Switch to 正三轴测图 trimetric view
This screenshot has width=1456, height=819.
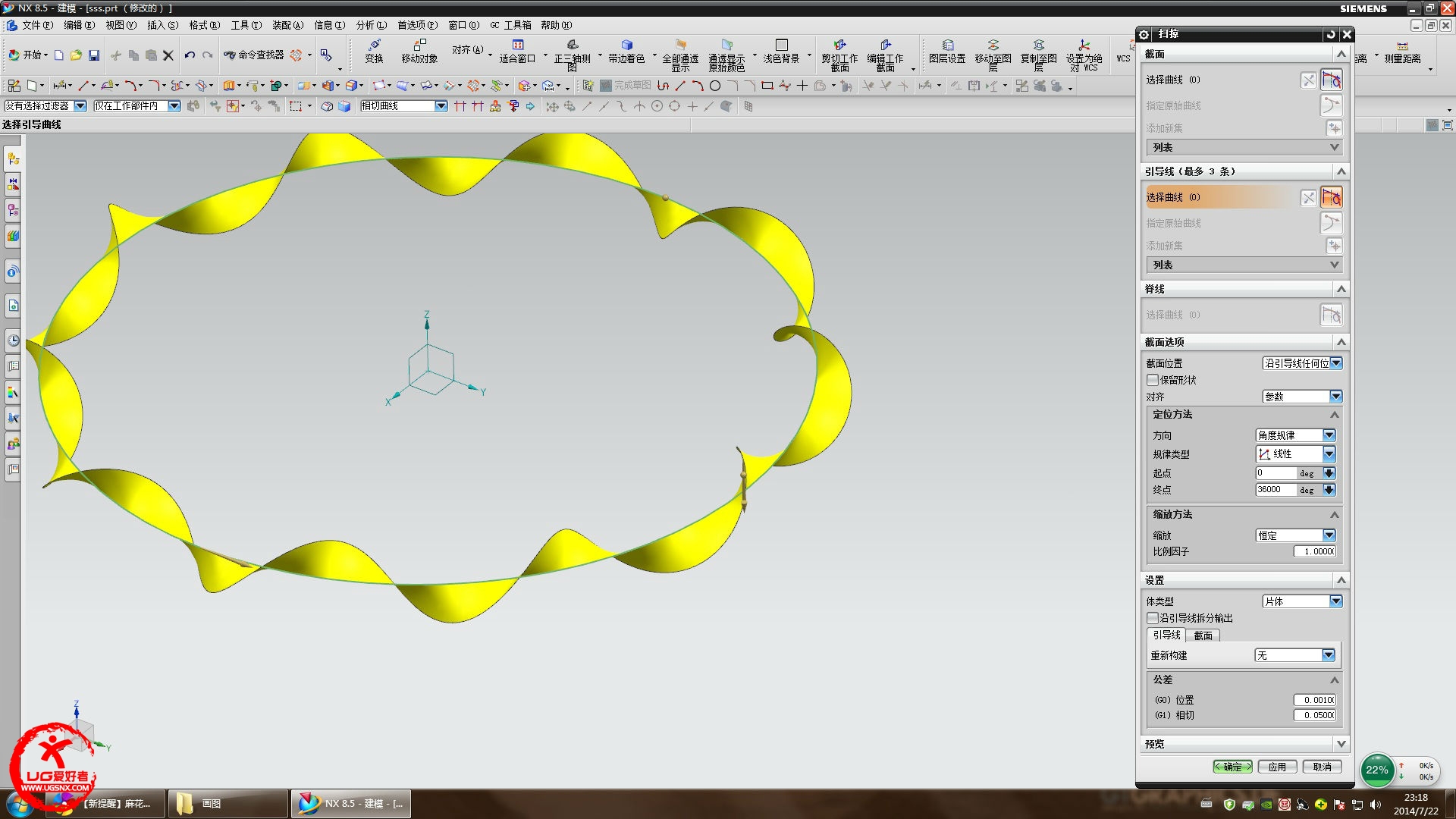[572, 55]
